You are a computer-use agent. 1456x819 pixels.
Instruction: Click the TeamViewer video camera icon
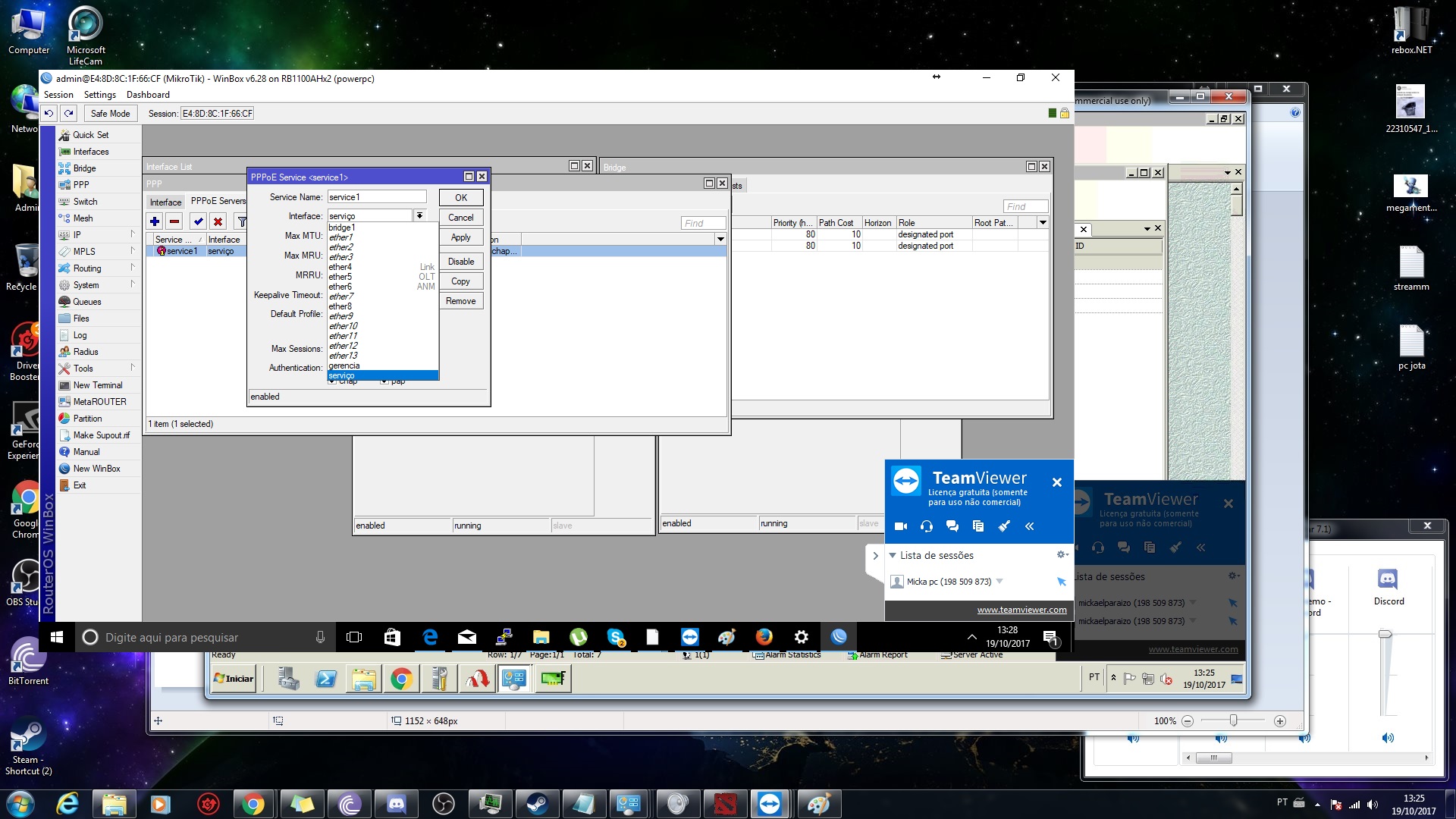pyautogui.click(x=901, y=526)
